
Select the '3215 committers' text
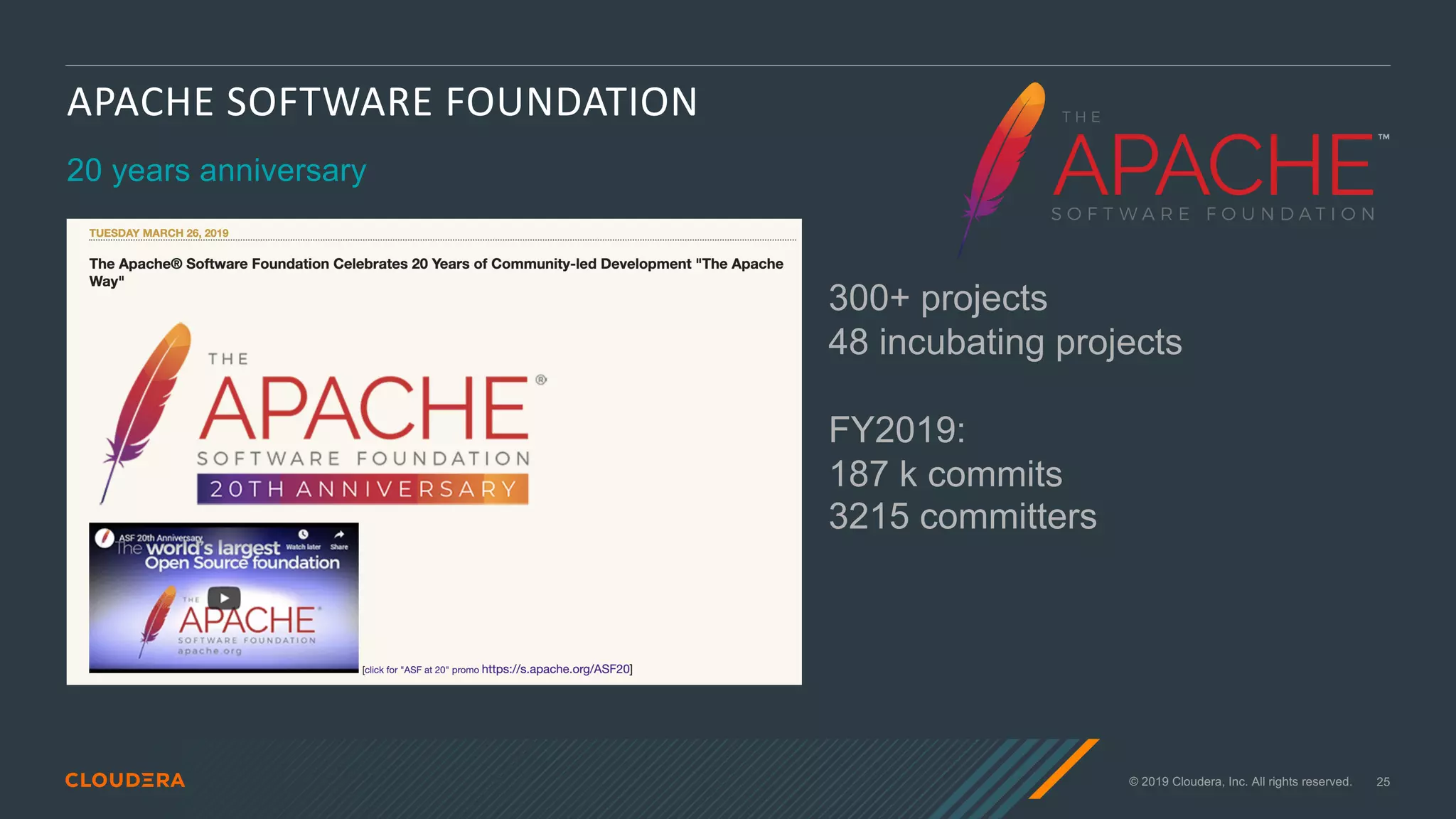963,516
